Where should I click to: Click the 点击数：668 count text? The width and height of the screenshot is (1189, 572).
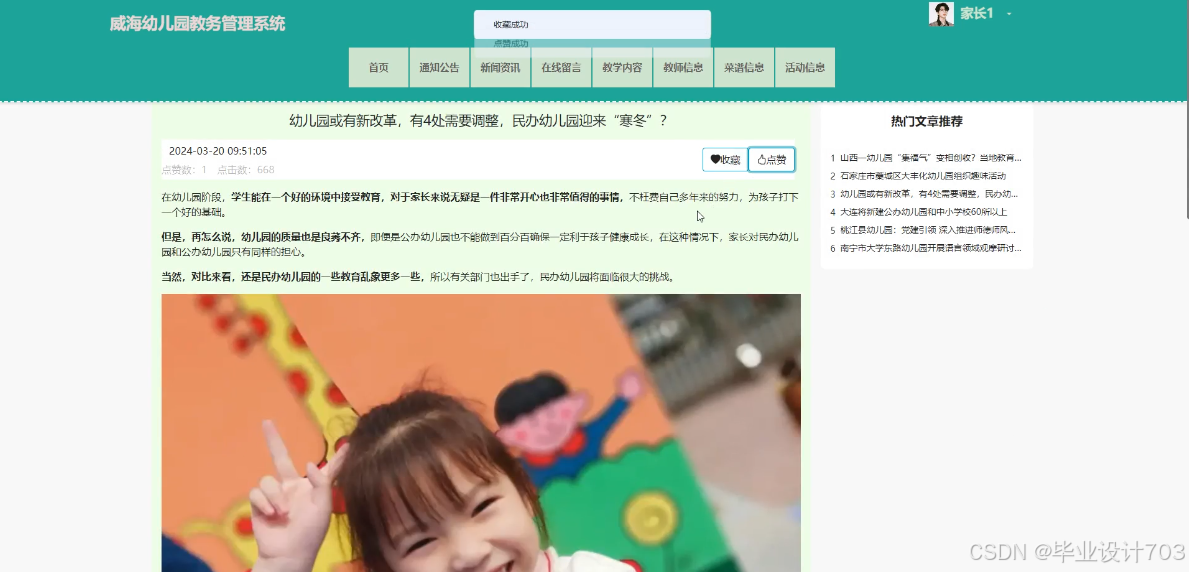[246, 170]
